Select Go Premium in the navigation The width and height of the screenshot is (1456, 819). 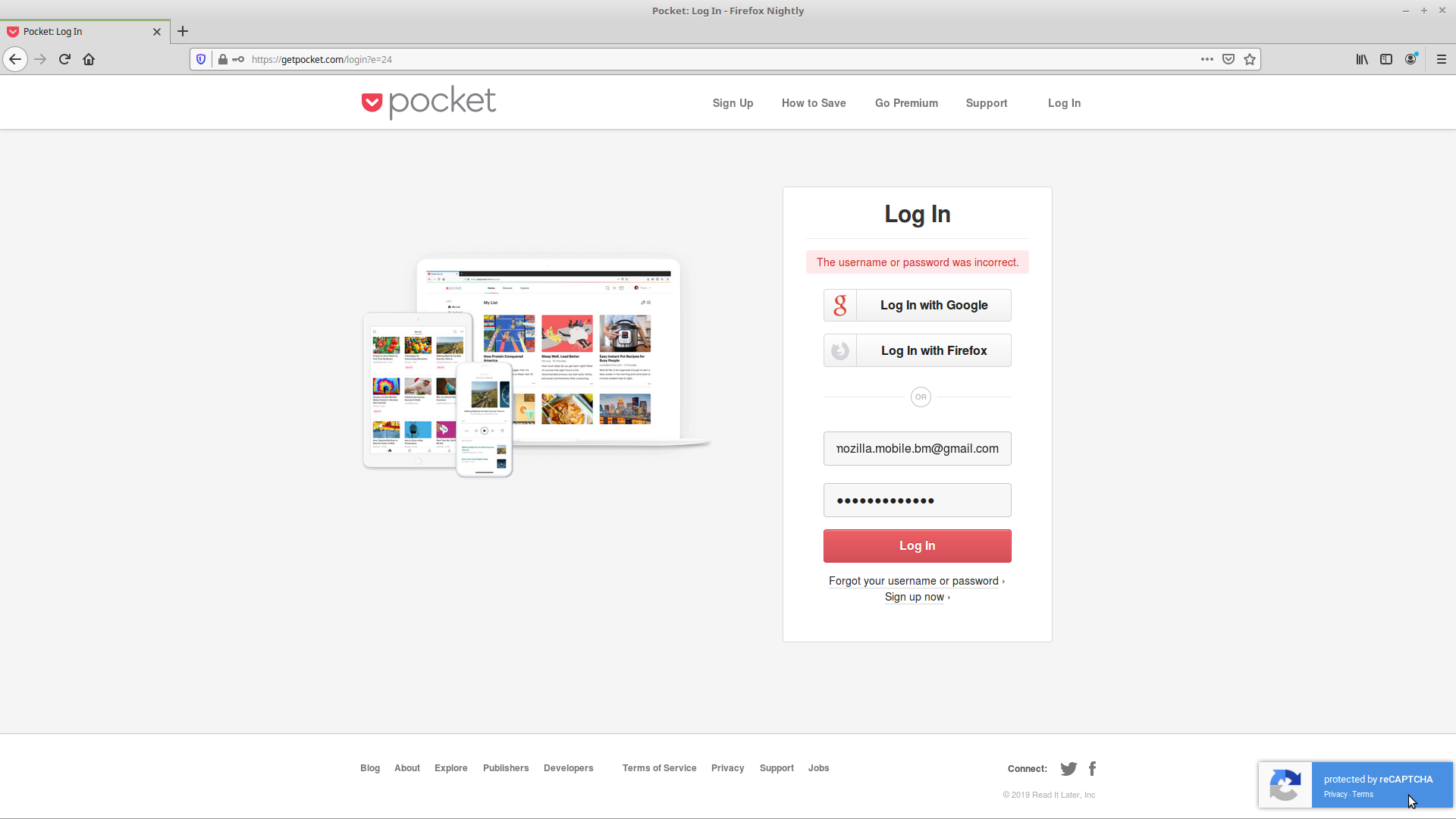click(906, 102)
